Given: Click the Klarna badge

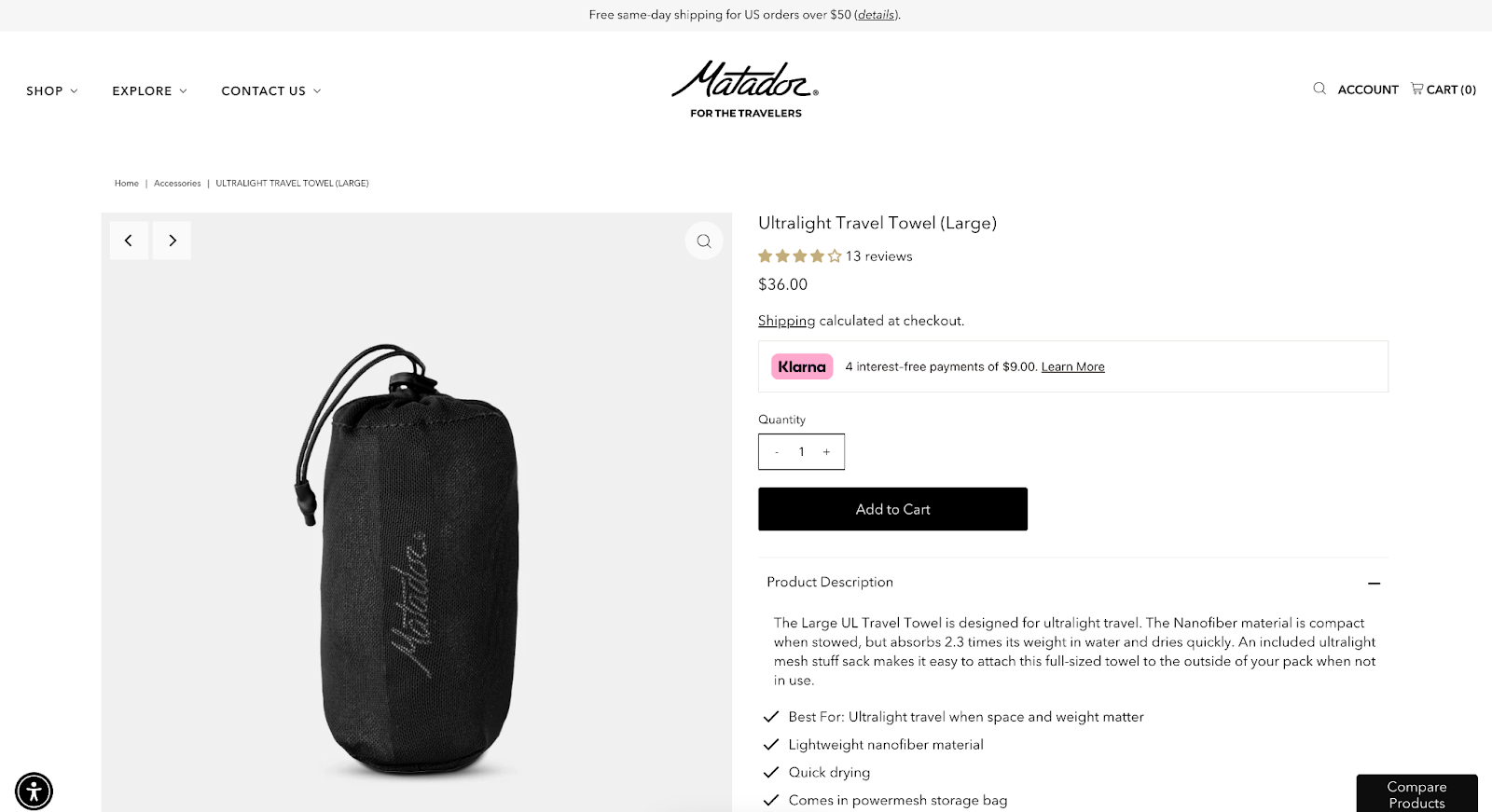Looking at the screenshot, I should click(x=801, y=365).
